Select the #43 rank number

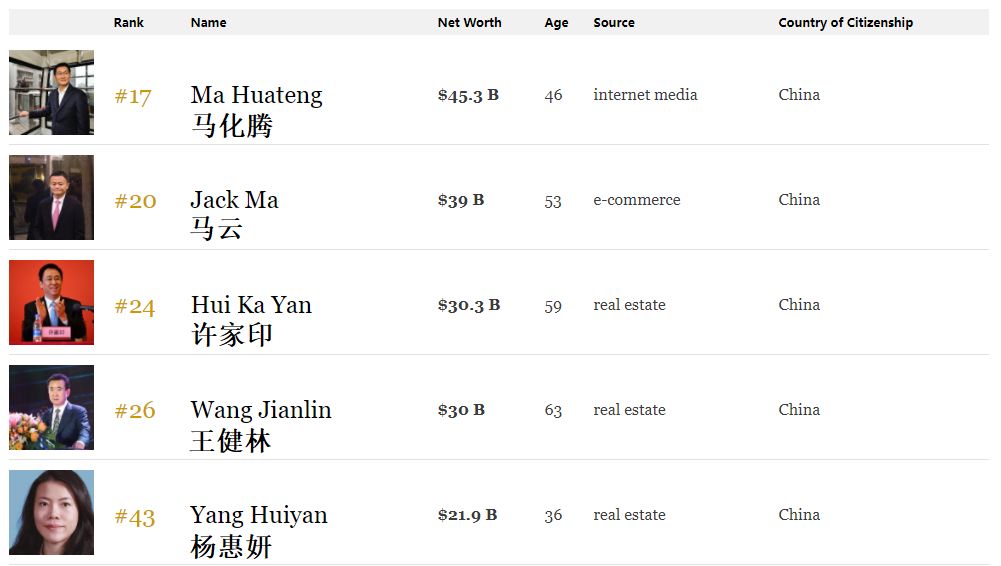pos(135,516)
